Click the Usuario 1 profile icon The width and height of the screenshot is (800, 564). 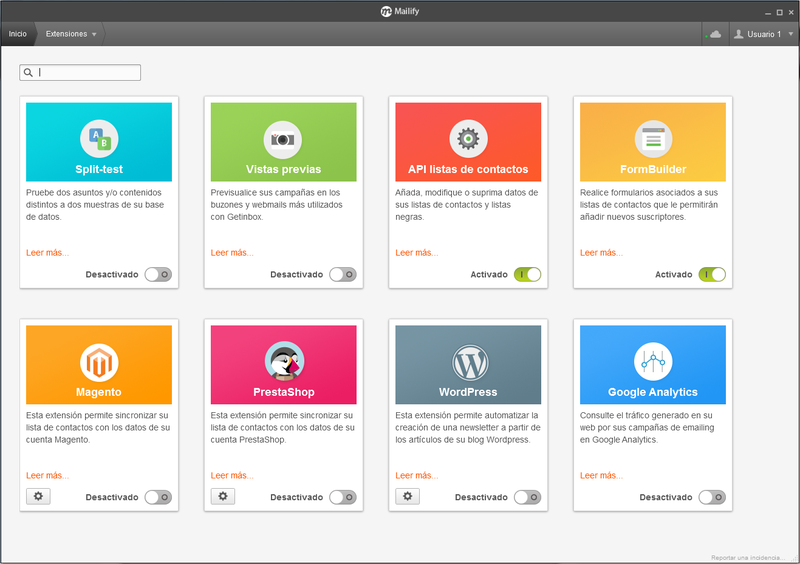pyautogui.click(x=738, y=34)
